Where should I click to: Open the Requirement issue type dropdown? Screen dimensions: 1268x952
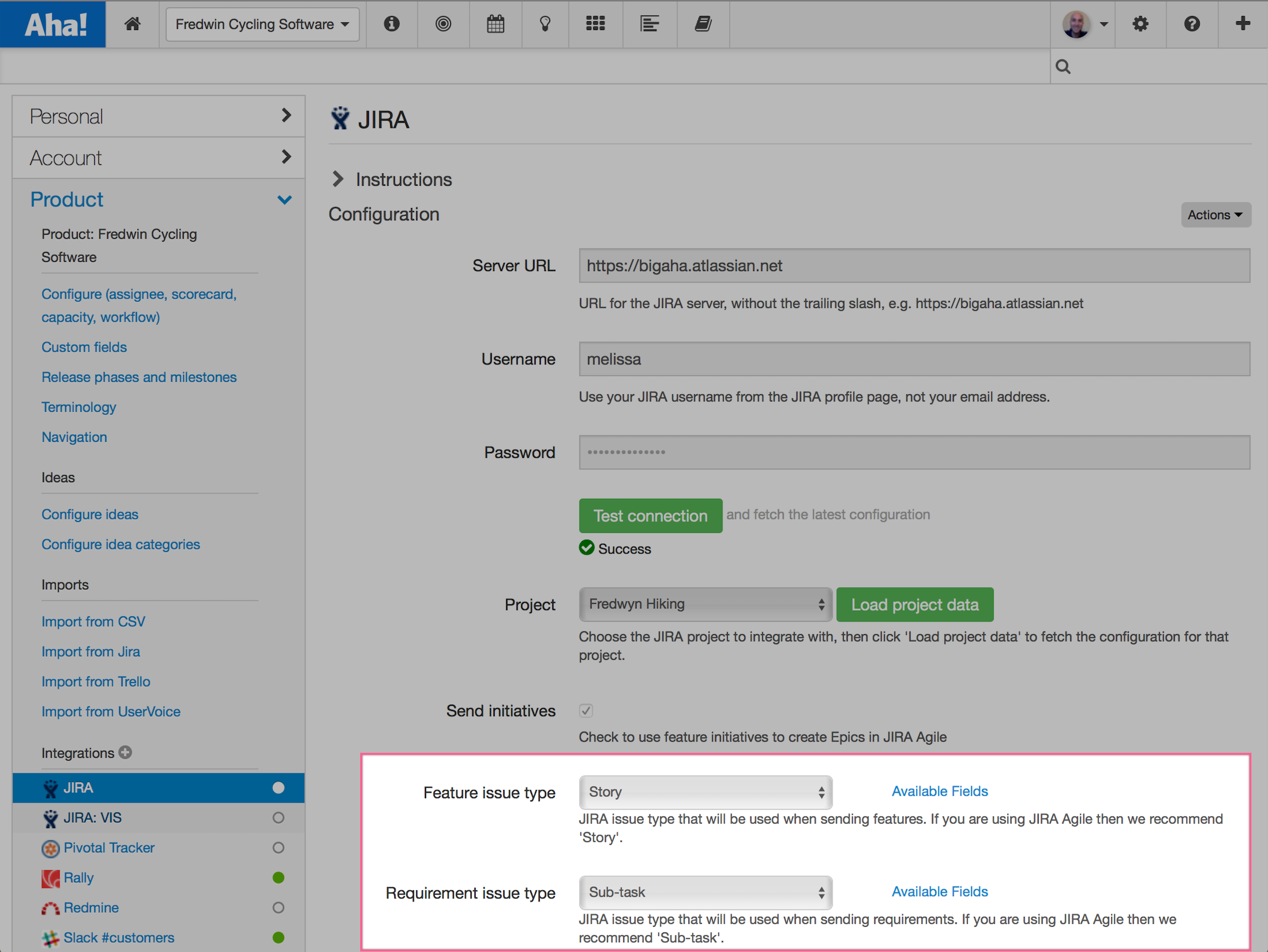(x=705, y=892)
